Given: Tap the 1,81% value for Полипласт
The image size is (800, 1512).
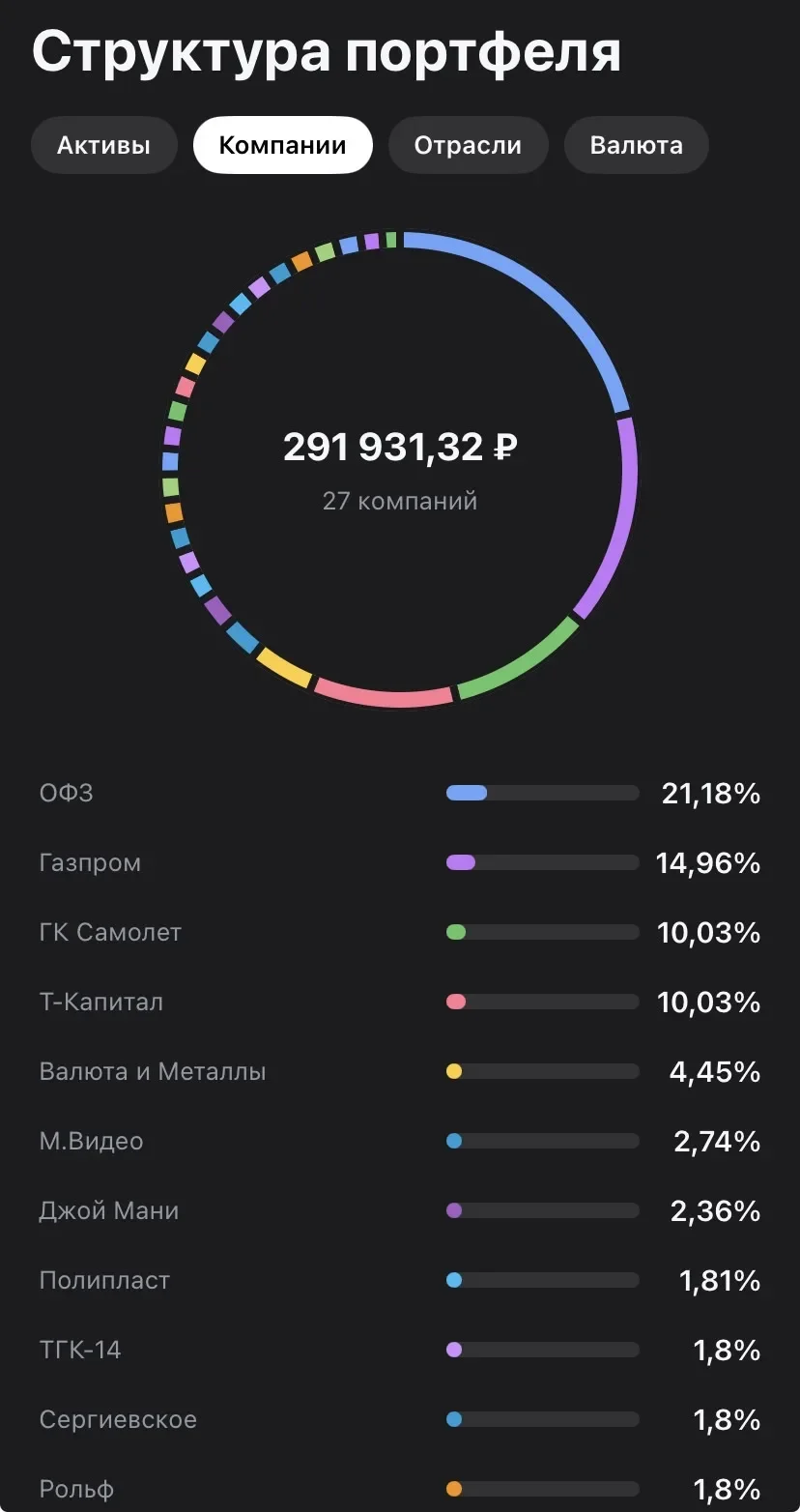Looking at the screenshot, I should pyautogui.click(x=720, y=1281).
